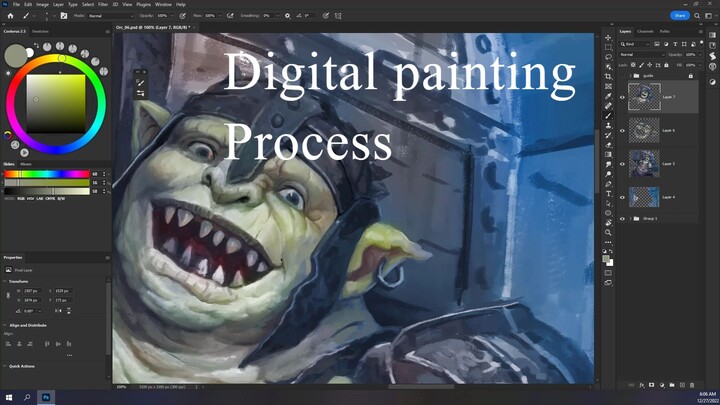This screenshot has width=720, height=405.
Task: Select the Eraser tool
Action: [x=608, y=145]
